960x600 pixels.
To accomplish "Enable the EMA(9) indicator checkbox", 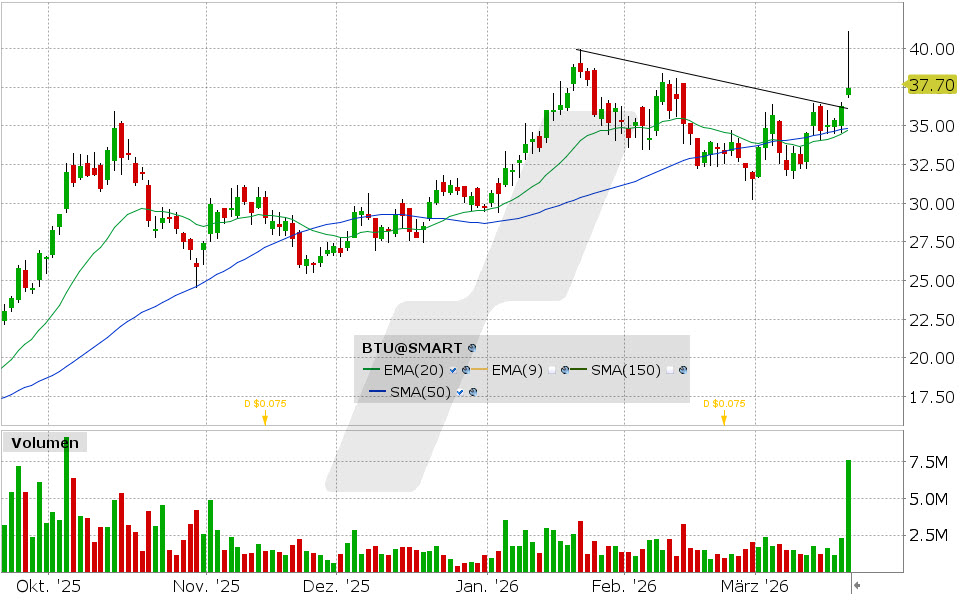I will [551, 370].
